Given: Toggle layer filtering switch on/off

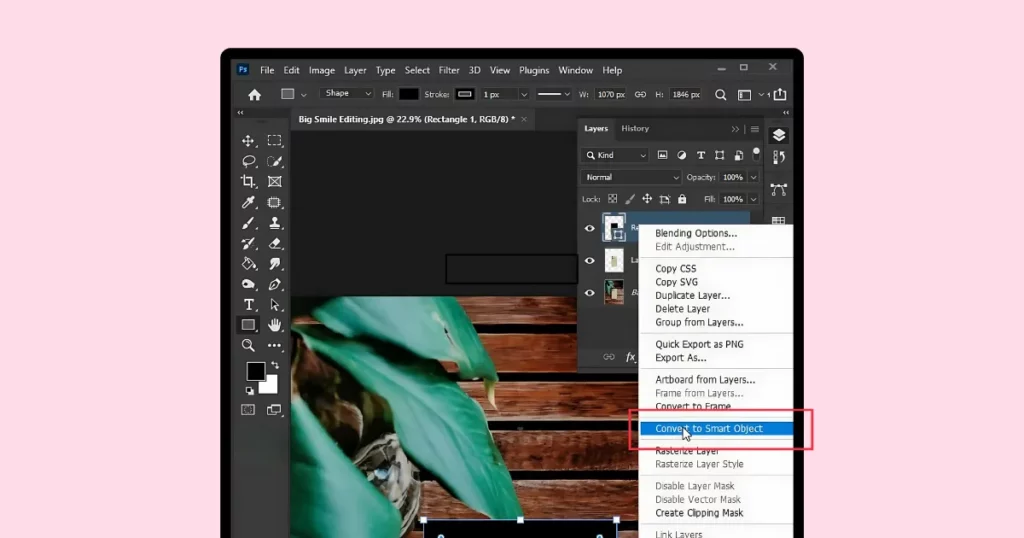Looking at the screenshot, I should click(756, 154).
